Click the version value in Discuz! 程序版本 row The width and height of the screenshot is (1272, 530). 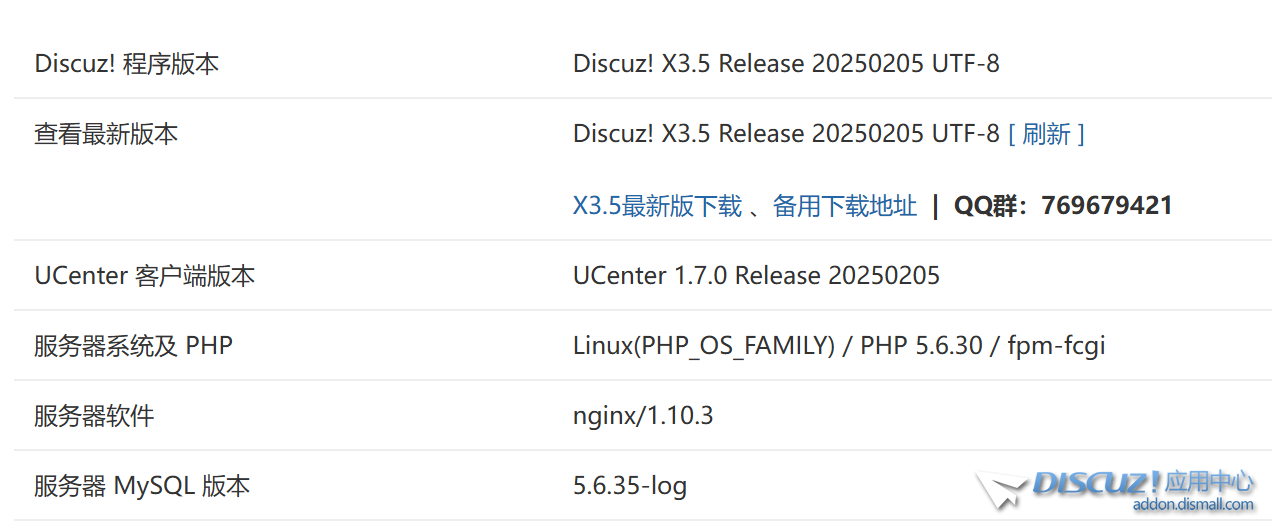786,64
